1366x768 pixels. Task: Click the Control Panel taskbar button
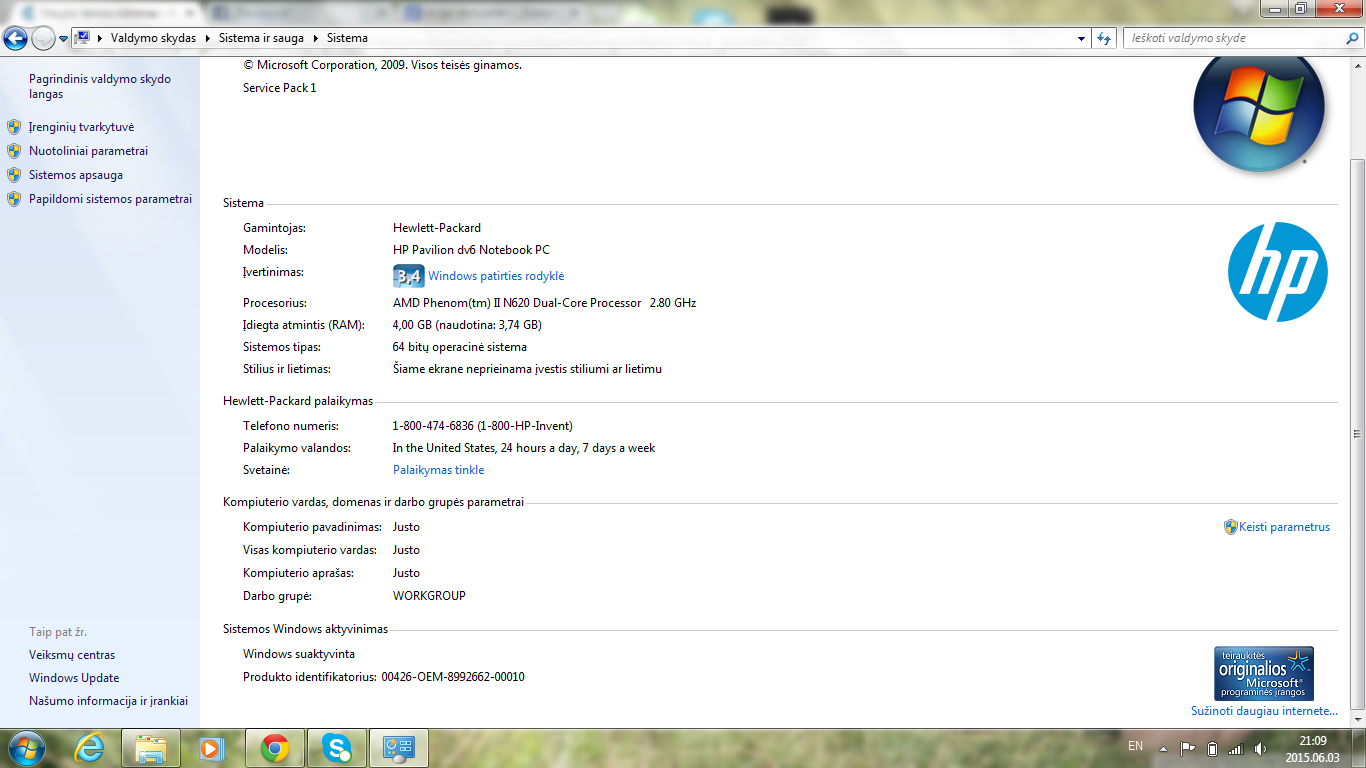coord(399,748)
